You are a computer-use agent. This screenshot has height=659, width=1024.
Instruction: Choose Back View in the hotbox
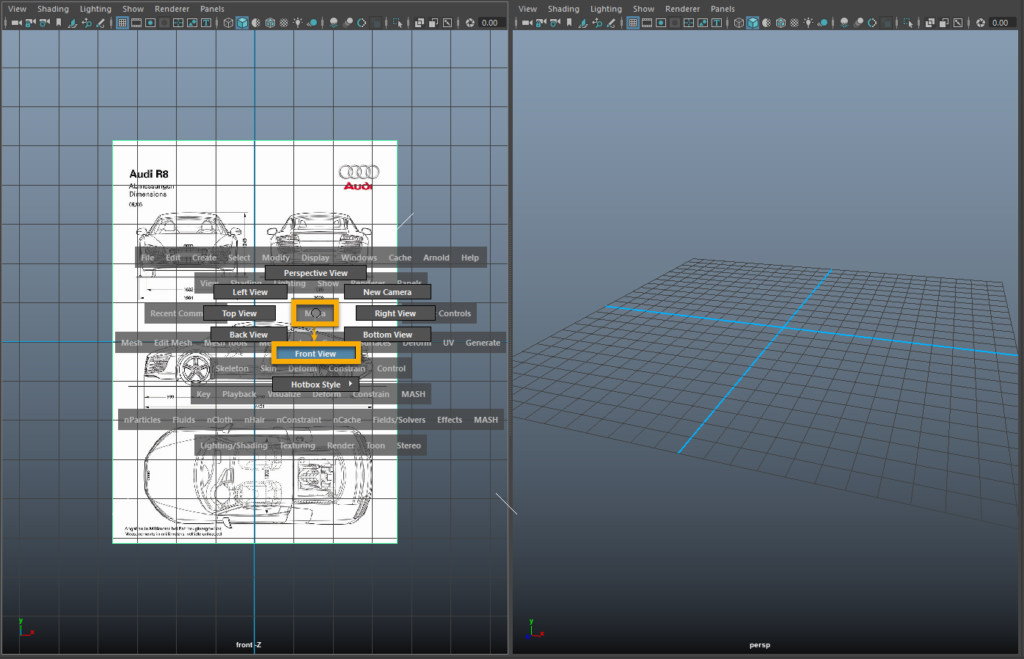pyautogui.click(x=248, y=334)
